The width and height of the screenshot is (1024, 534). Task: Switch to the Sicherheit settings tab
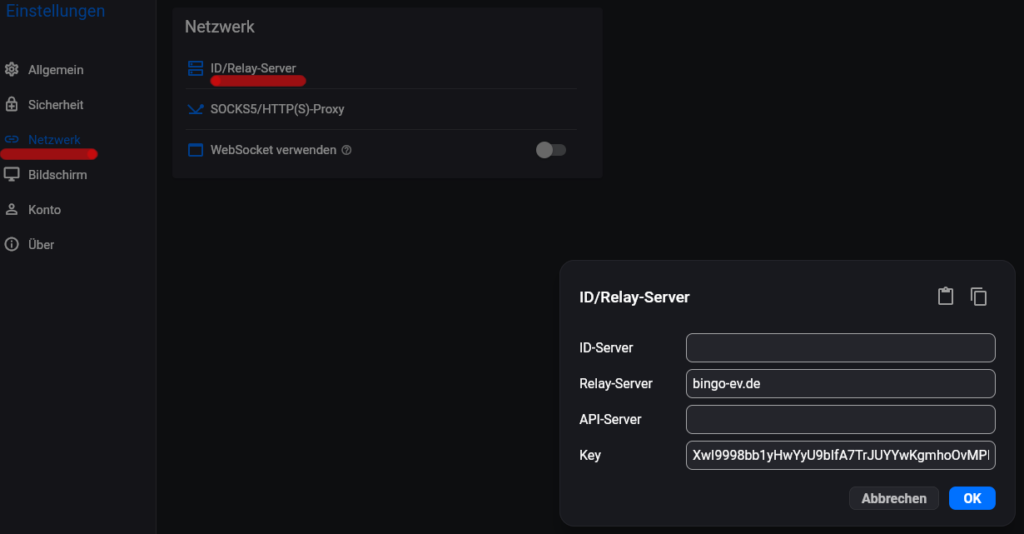[x=55, y=105]
